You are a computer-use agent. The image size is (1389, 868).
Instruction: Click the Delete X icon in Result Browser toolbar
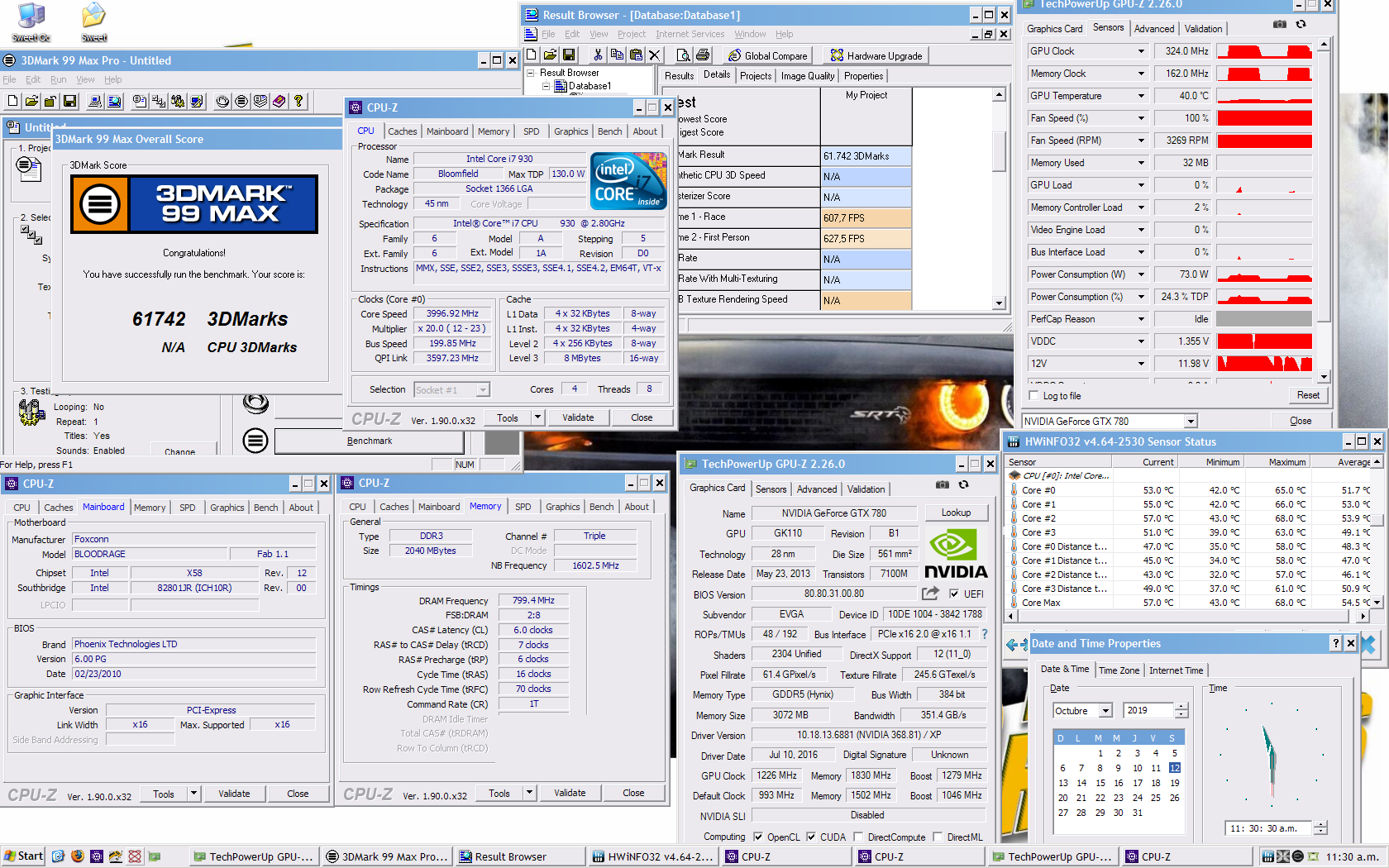pyautogui.click(x=655, y=55)
